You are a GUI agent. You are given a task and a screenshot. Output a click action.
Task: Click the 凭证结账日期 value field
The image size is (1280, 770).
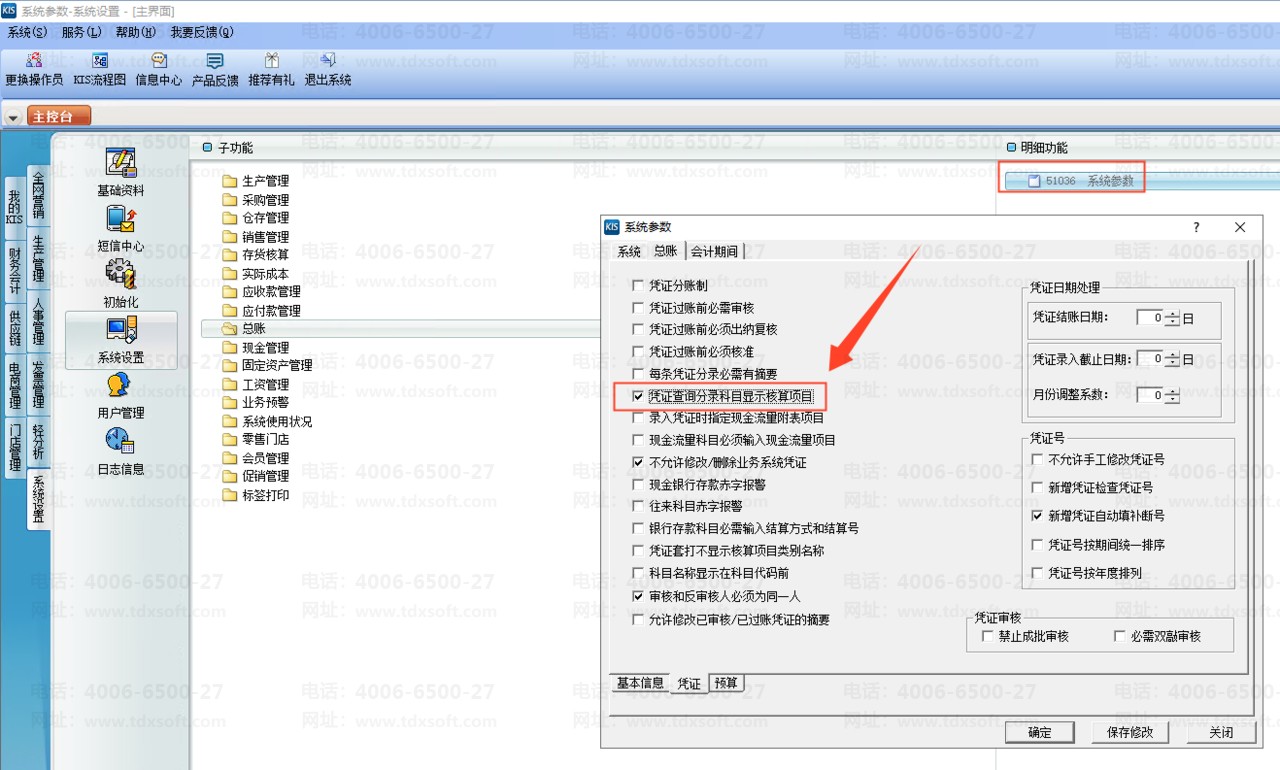1151,319
